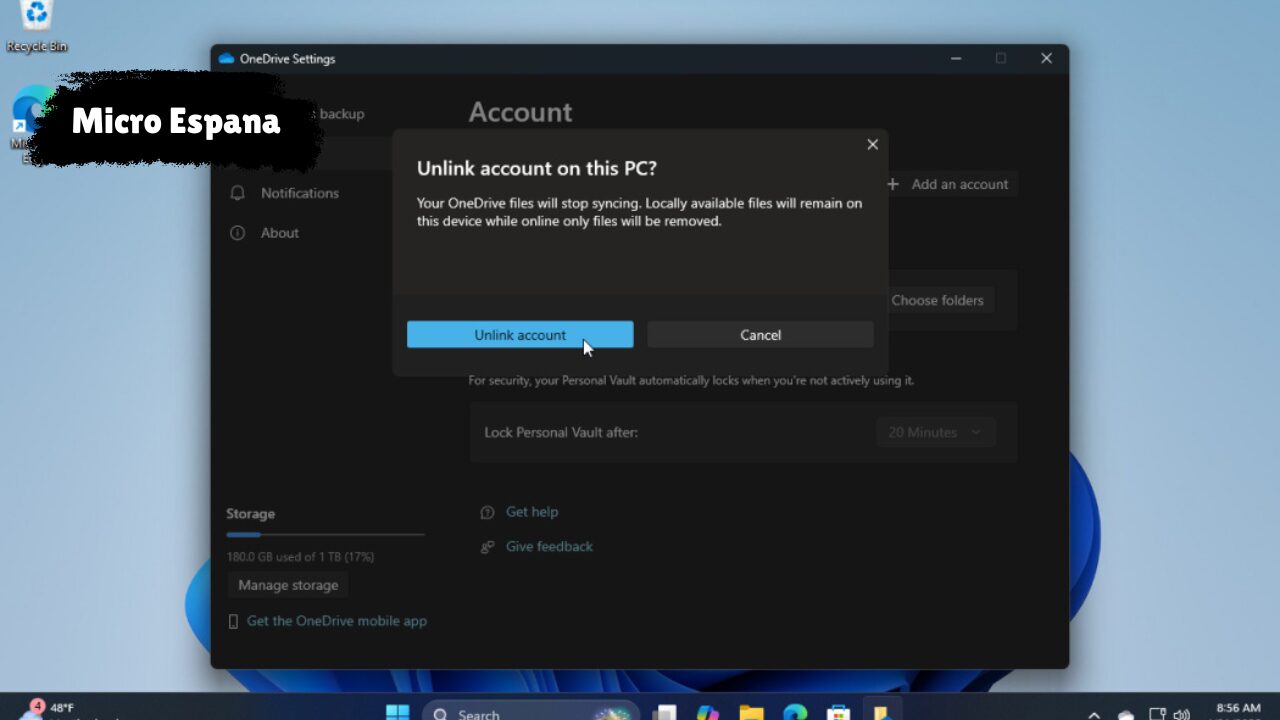Click the About info icon

(x=238, y=233)
